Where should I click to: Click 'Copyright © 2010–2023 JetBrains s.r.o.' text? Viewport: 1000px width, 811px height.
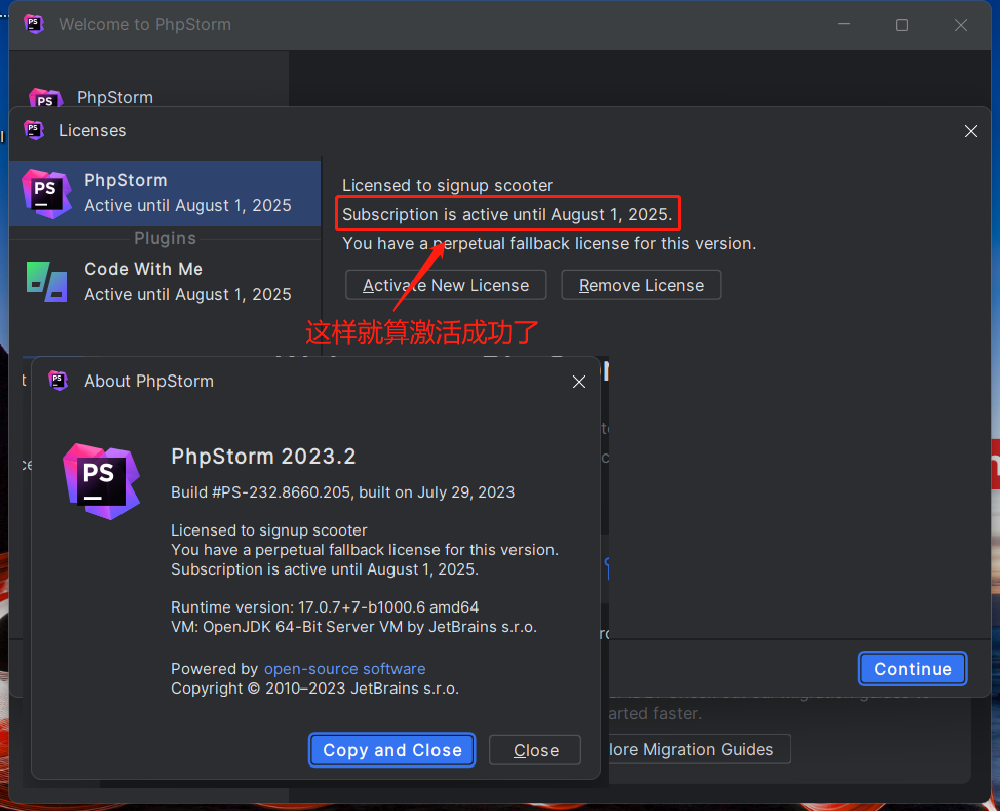click(x=315, y=689)
